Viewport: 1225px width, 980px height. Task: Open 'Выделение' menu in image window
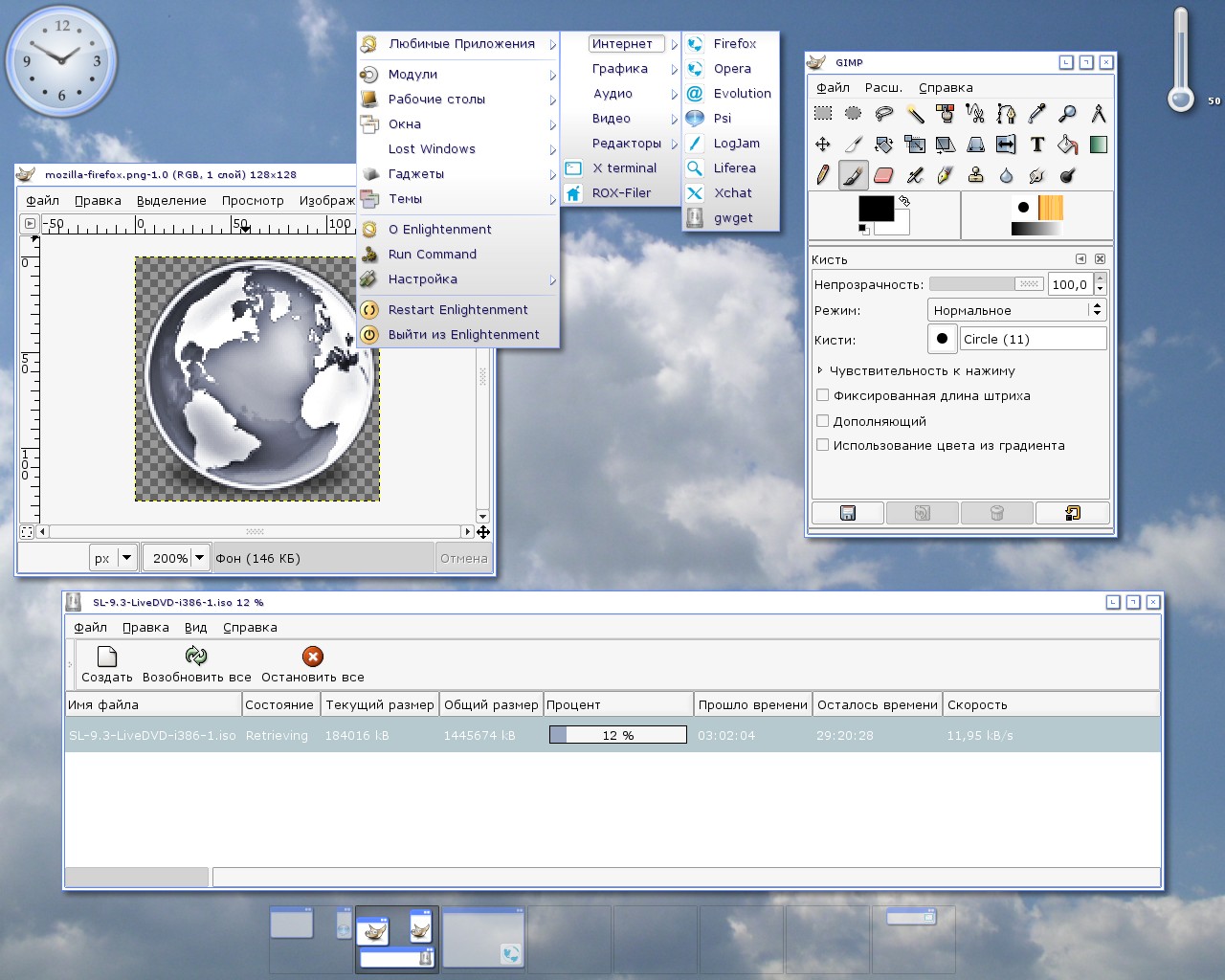click(171, 200)
